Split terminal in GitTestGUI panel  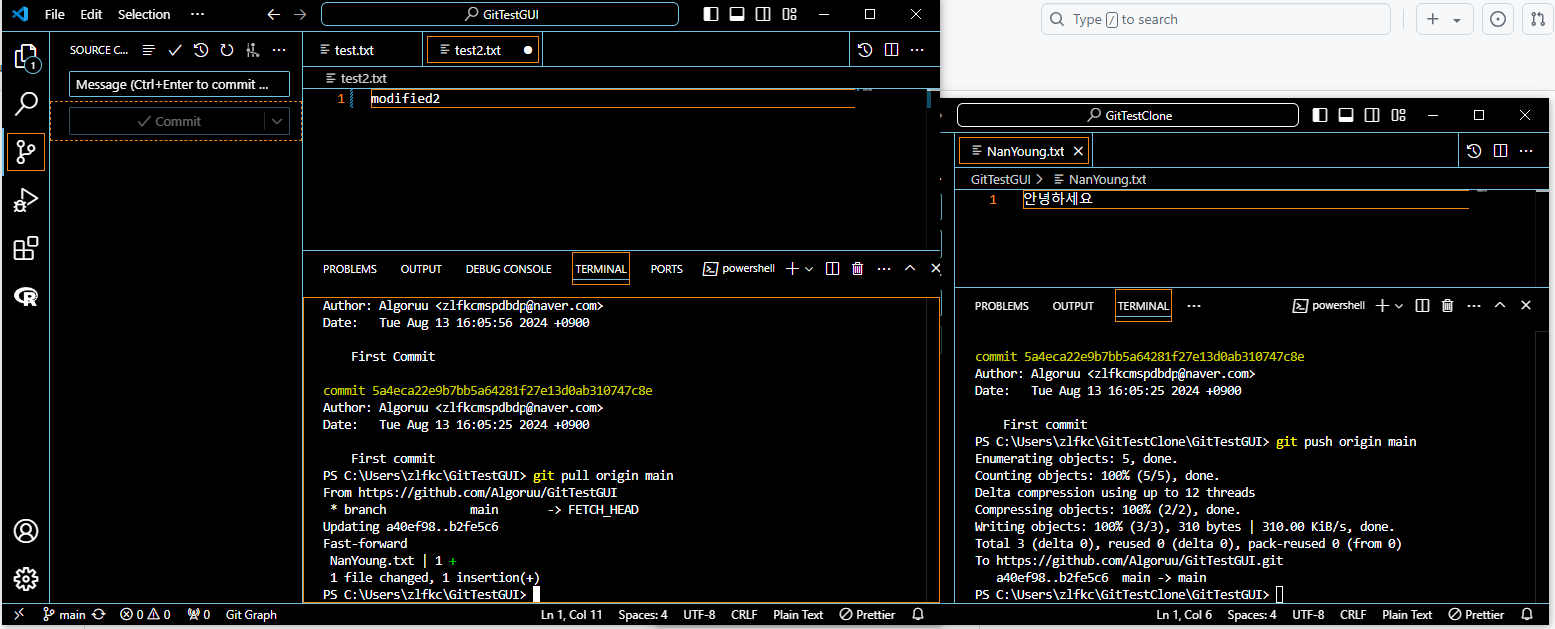coord(832,269)
